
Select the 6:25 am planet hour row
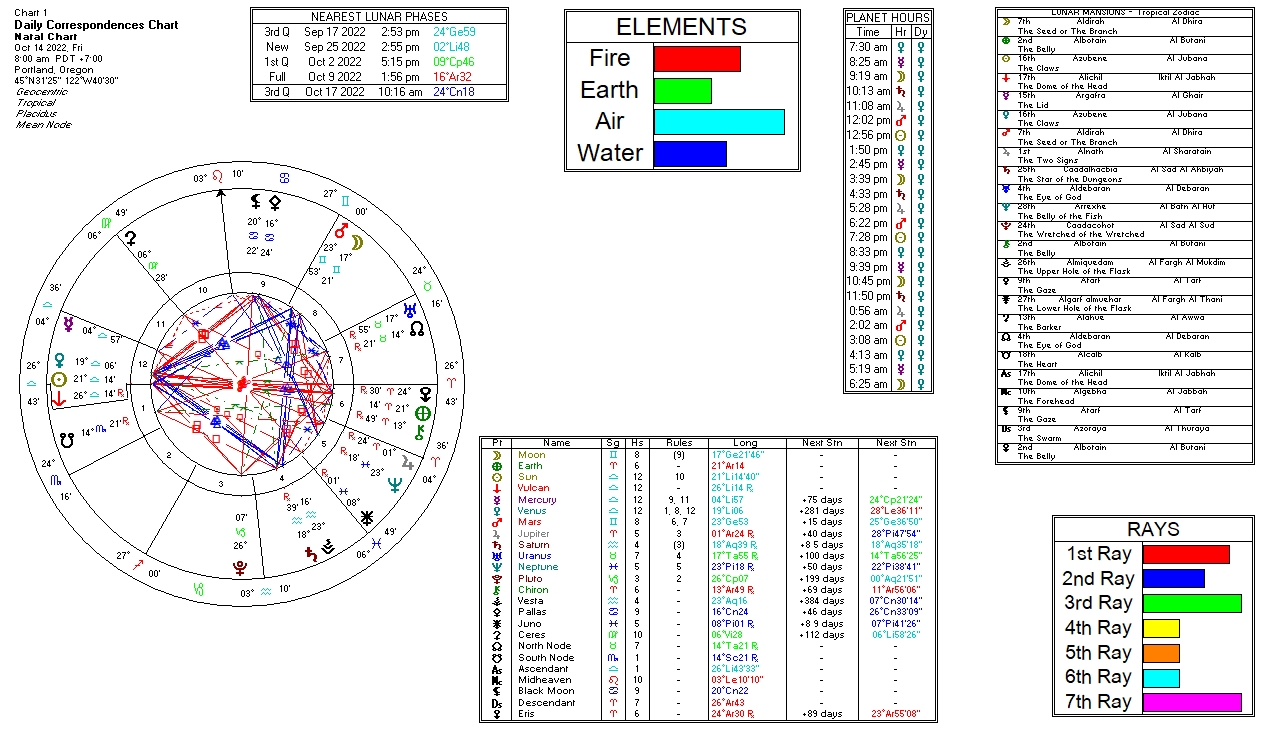(887, 384)
